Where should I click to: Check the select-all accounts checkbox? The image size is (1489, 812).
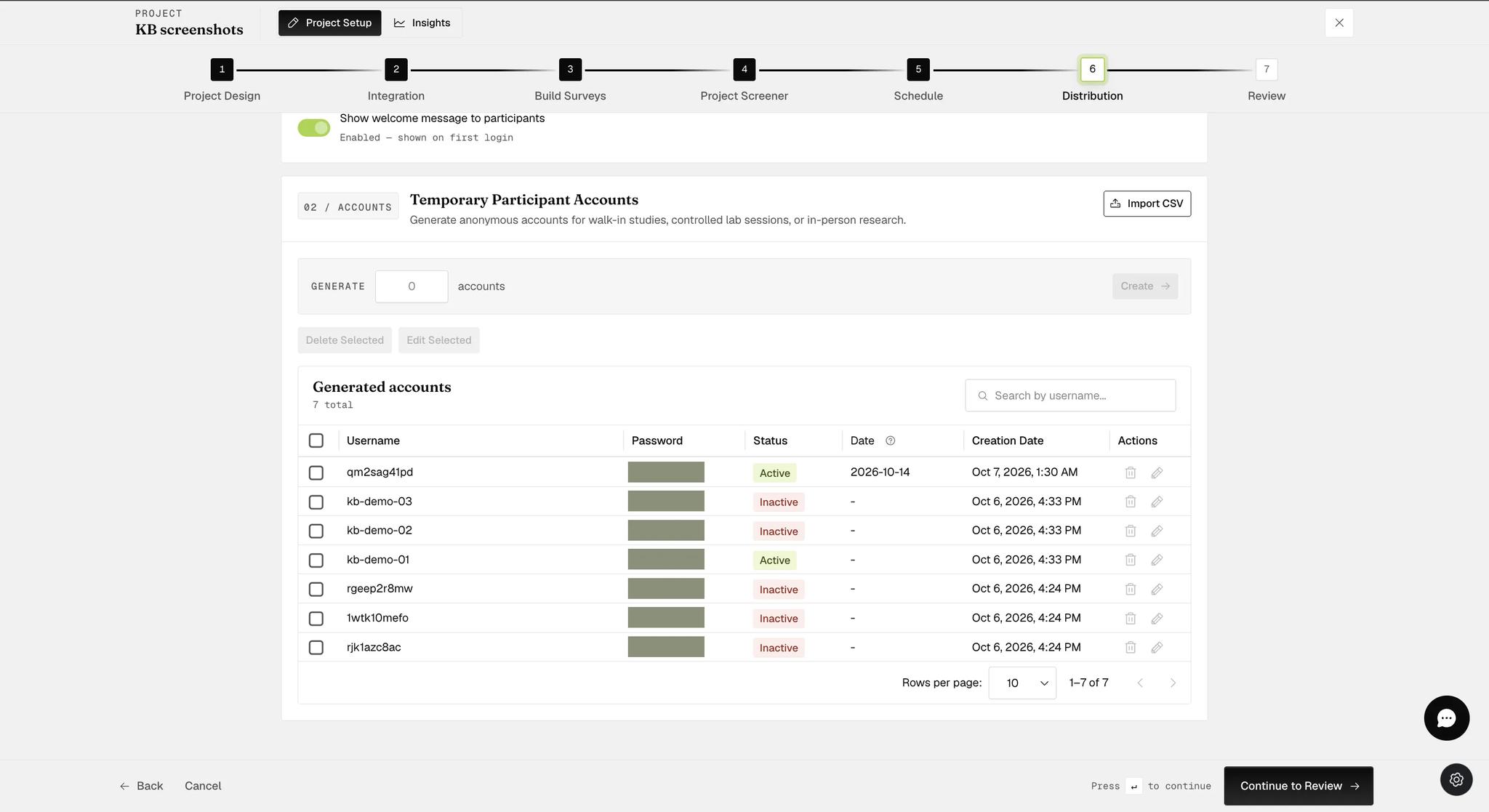[x=316, y=441]
